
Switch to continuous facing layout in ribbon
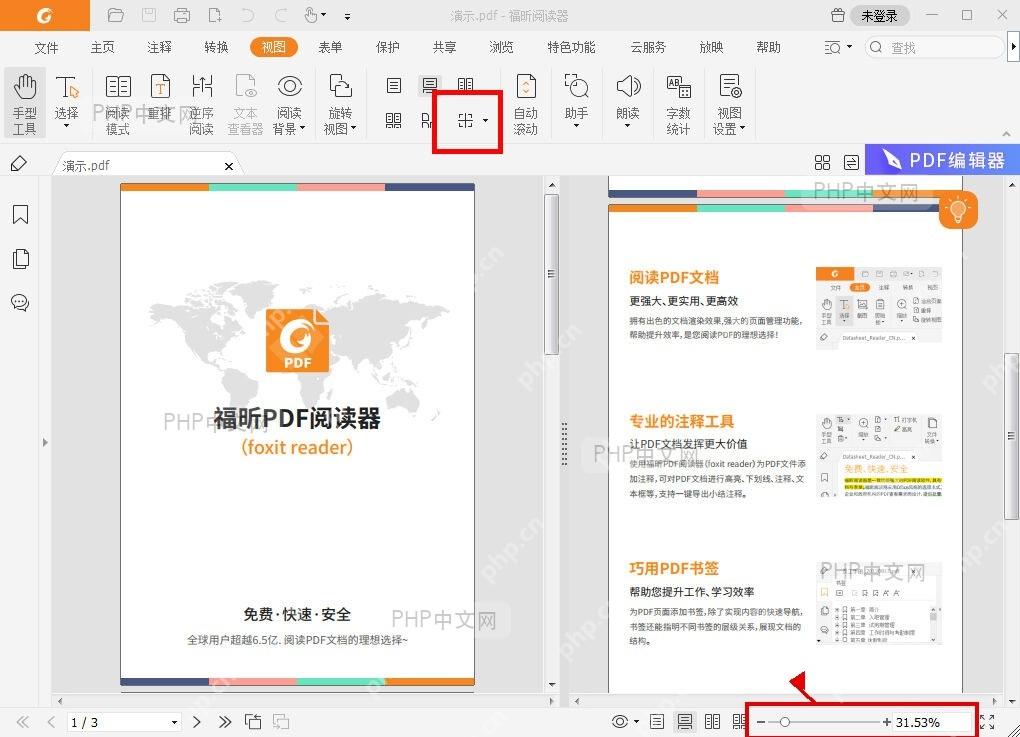pyautogui.click(x=394, y=120)
